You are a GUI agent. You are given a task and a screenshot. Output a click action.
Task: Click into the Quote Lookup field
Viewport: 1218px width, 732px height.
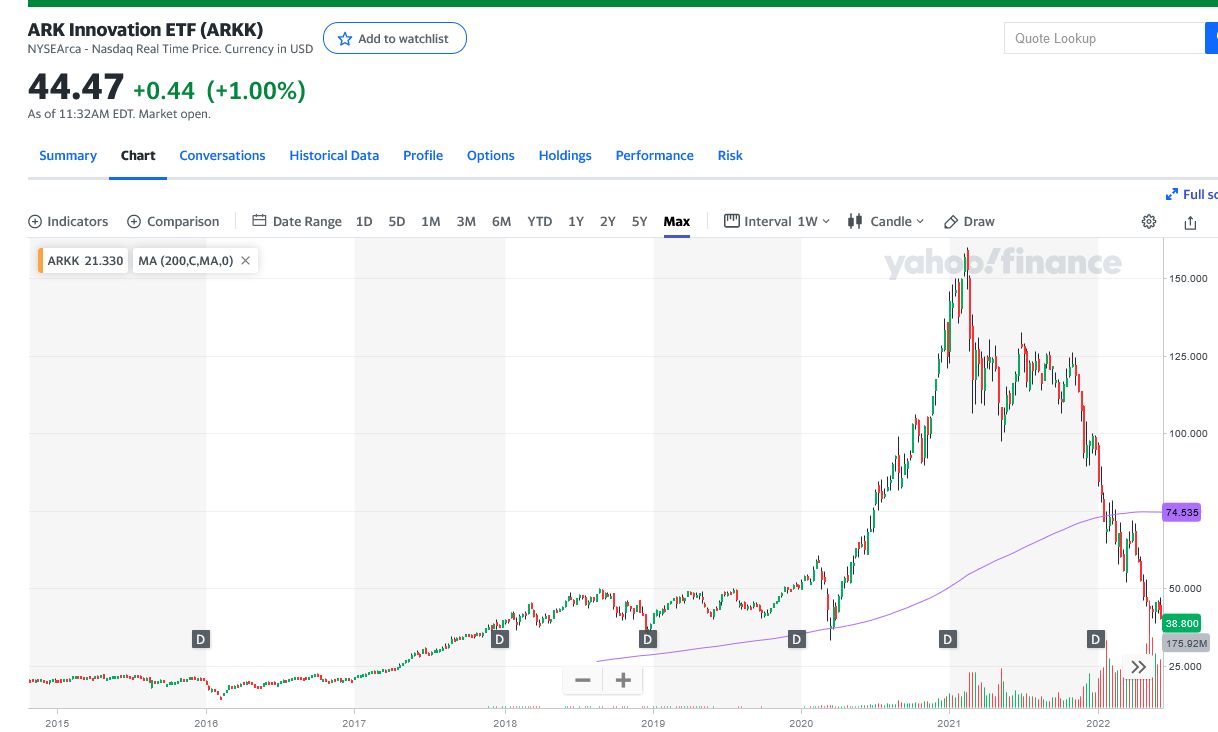tap(1104, 38)
